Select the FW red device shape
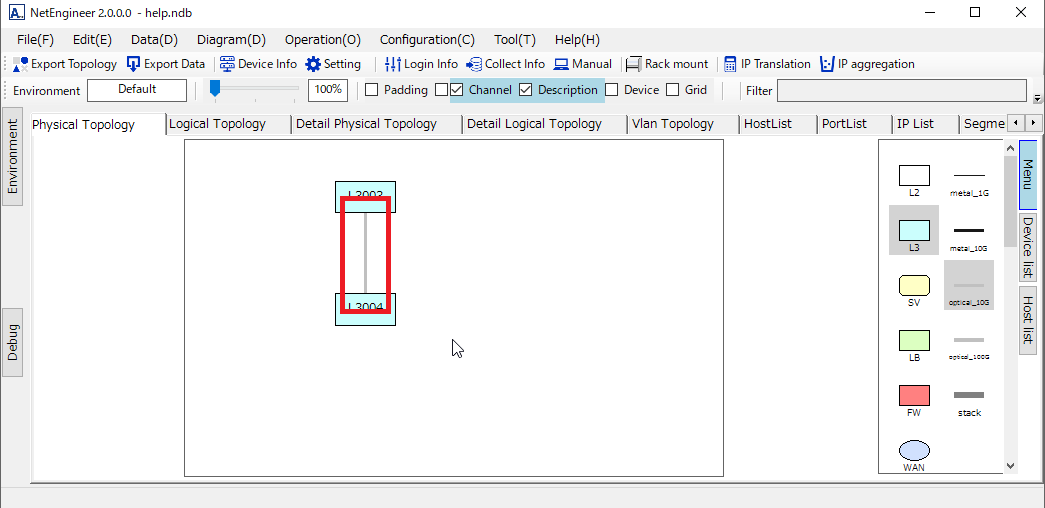The width and height of the screenshot is (1045, 508). [914, 395]
